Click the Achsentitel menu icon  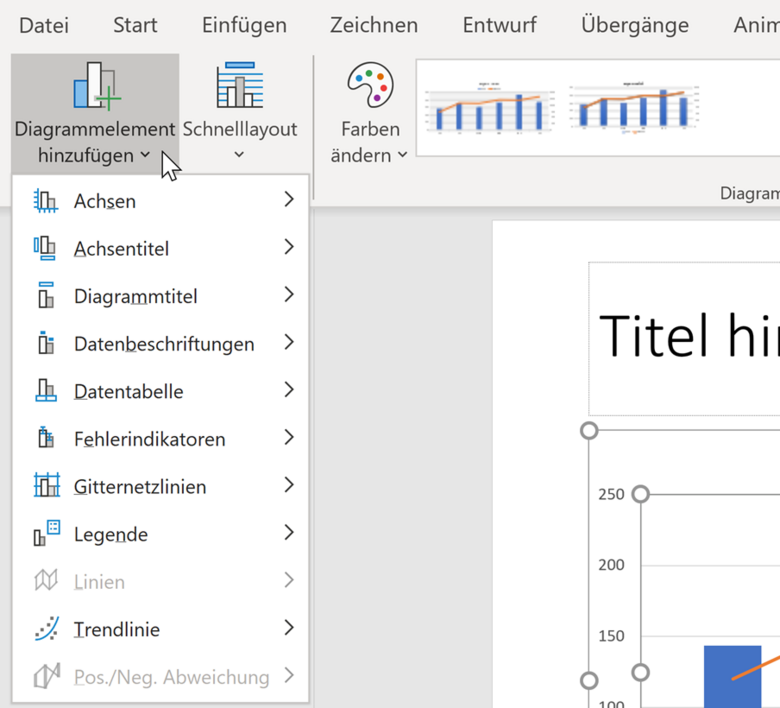point(45,248)
